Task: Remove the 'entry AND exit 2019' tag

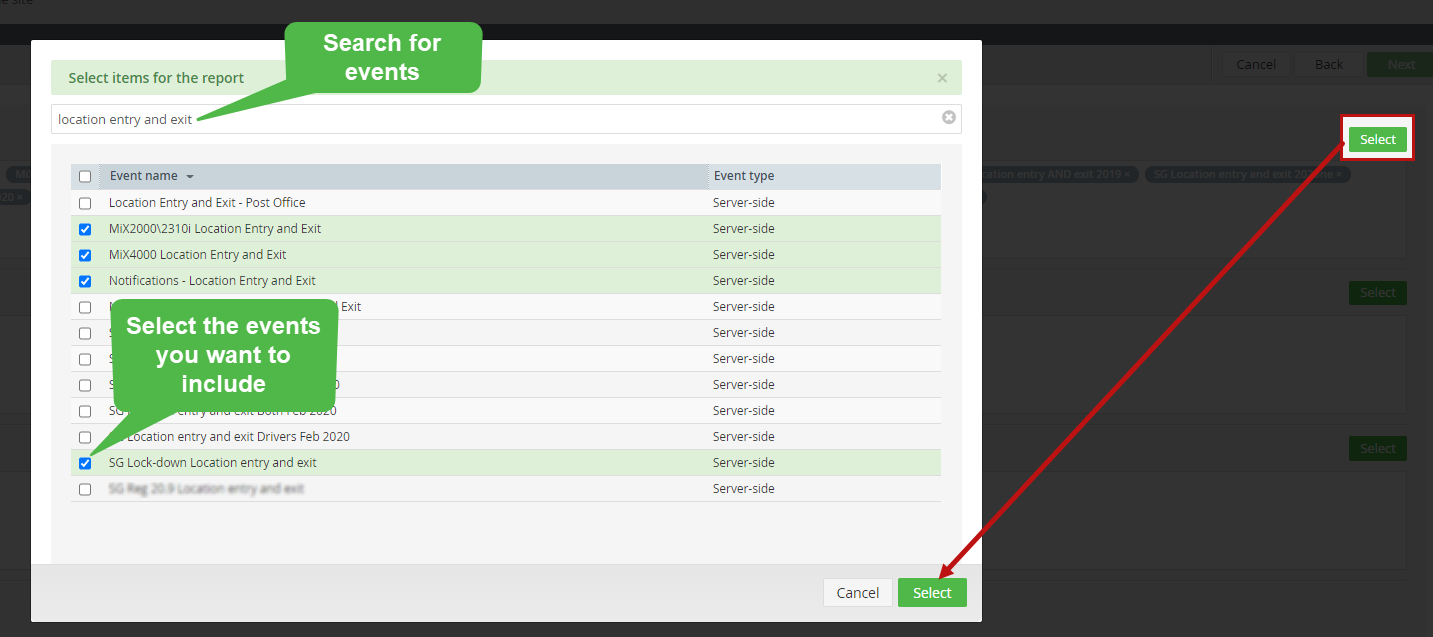Action: pos(1127,174)
